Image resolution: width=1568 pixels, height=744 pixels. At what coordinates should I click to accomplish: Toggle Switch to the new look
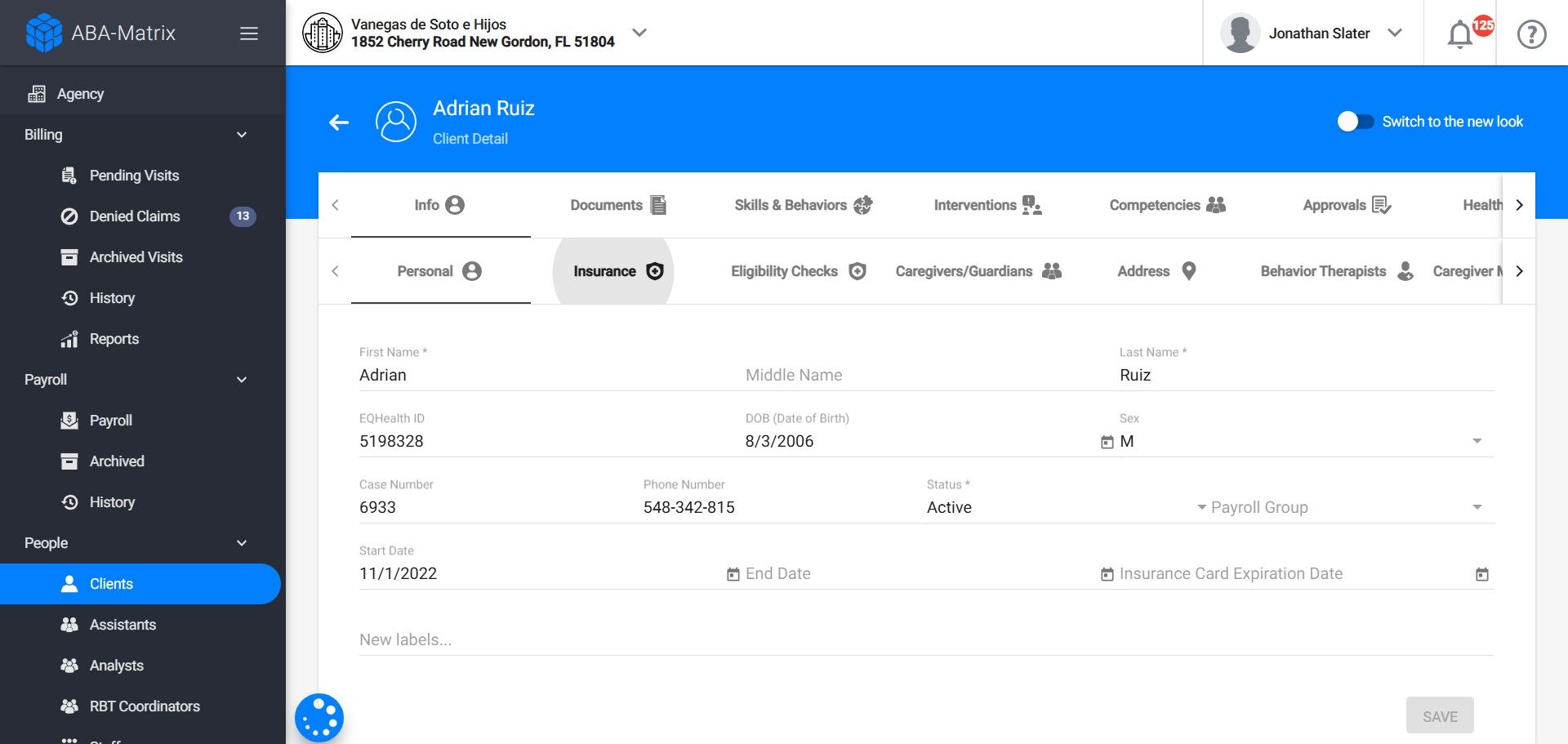click(1356, 122)
